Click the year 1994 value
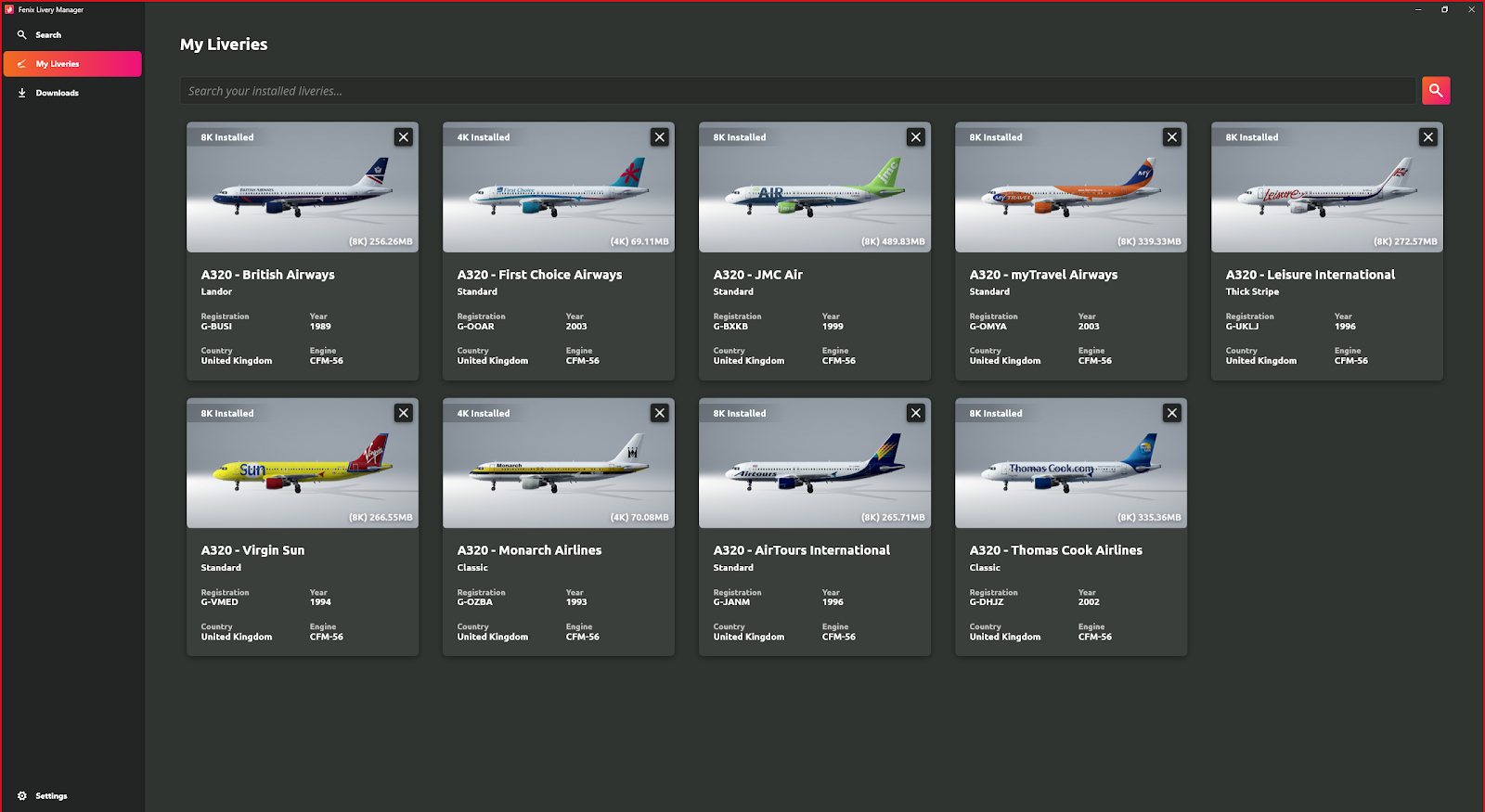The height and width of the screenshot is (812, 1485). [320, 602]
